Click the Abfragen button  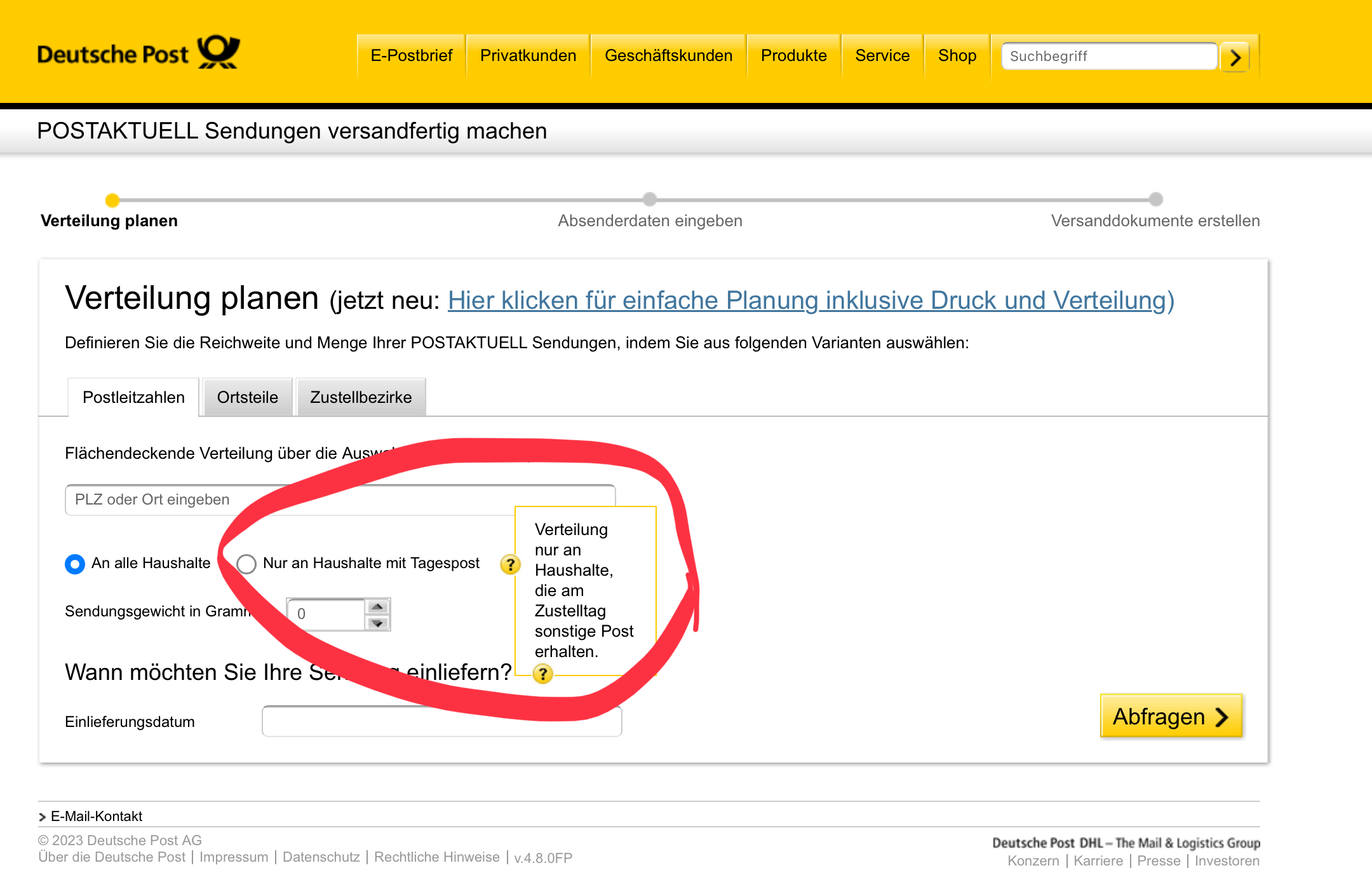click(1171, 716)
